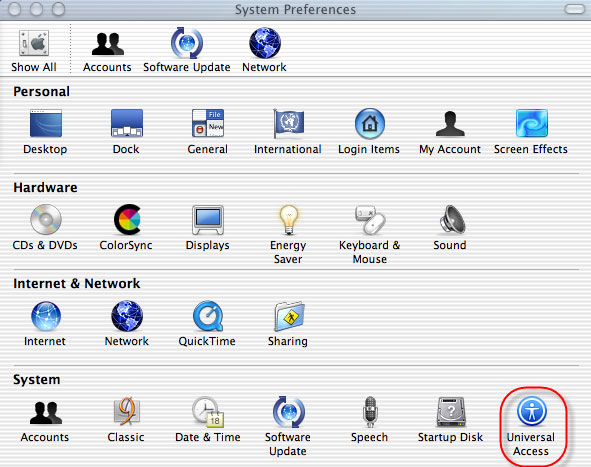Click the window minimize button

pyautogui.click(x=36, y=9)
